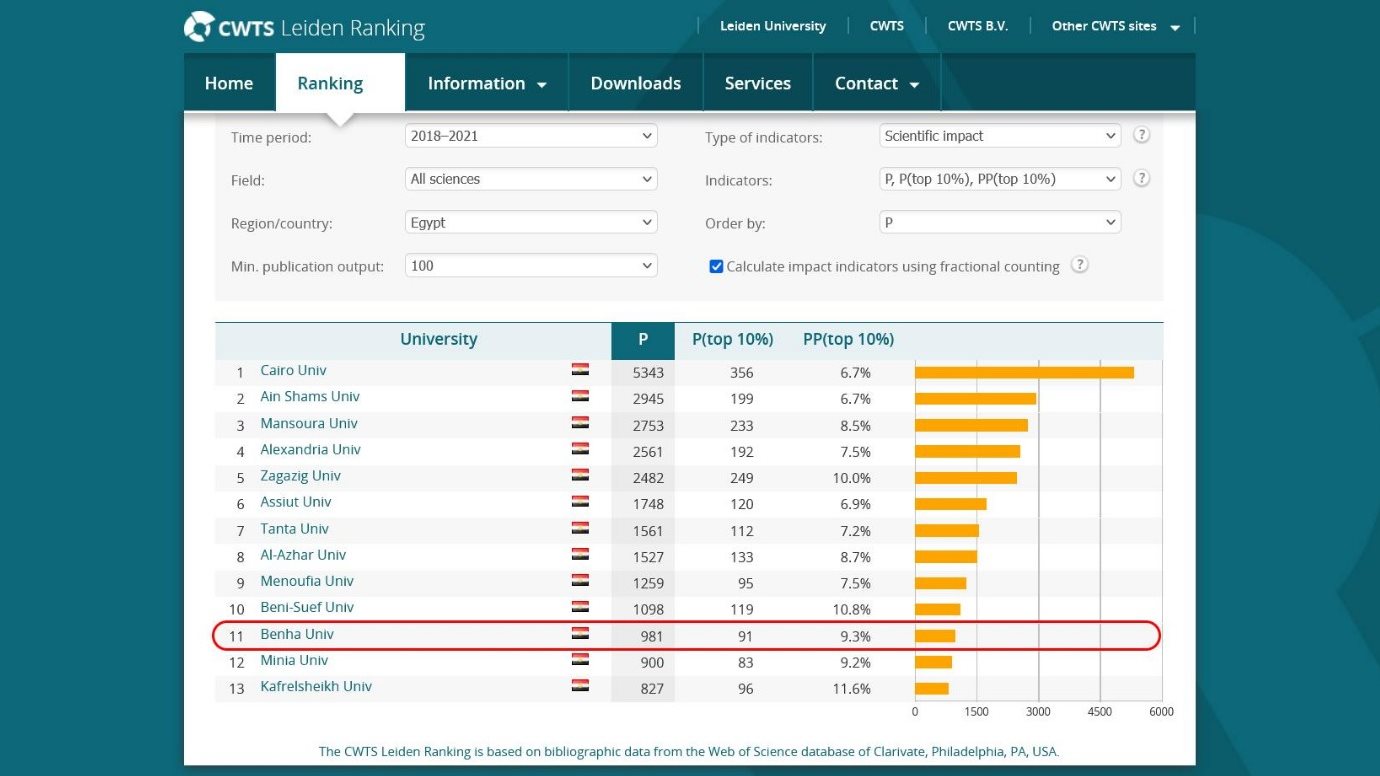
Task: Expand the Other CWTS sites menu
Action: [1115, 27]
